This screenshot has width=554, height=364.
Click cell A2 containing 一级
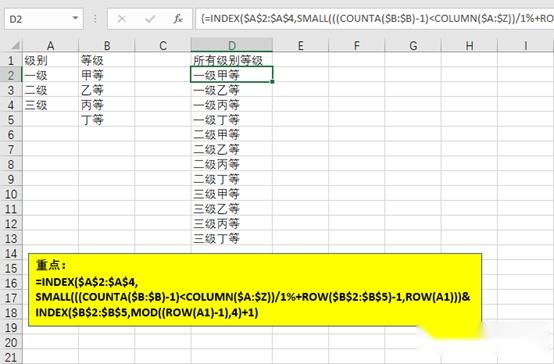(x=51, y=75)
